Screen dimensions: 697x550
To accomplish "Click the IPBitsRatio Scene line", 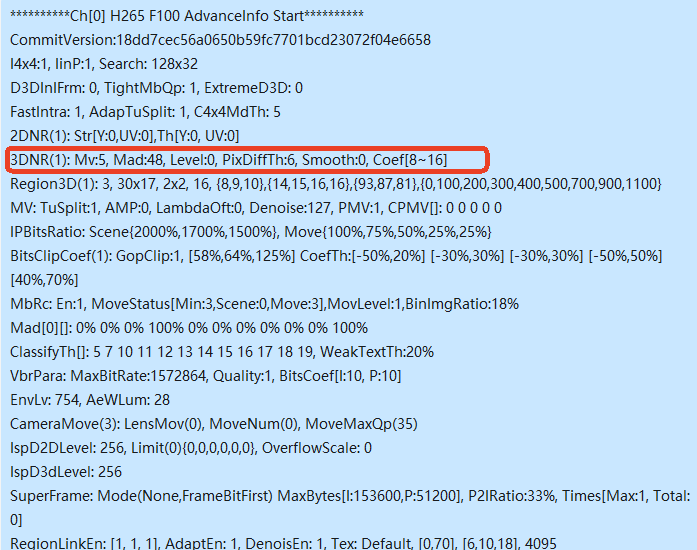I will (x=251, y=232).
